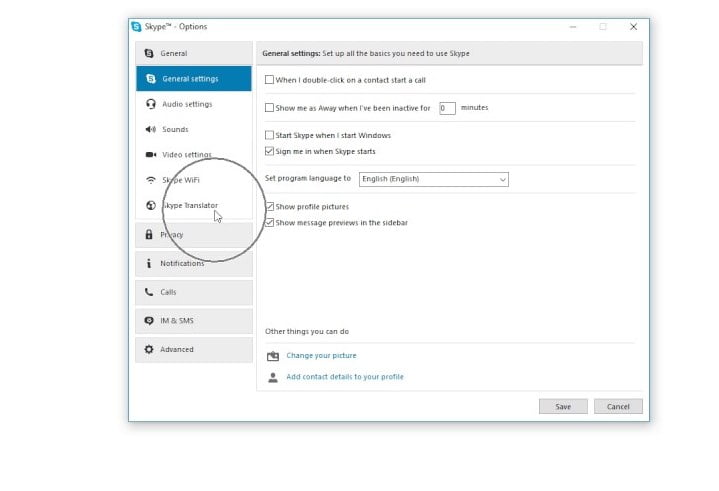Viewport: 719px width, 491px height.
Task: Click the camera icon for Video settings
Action: (x=151, y=154)
